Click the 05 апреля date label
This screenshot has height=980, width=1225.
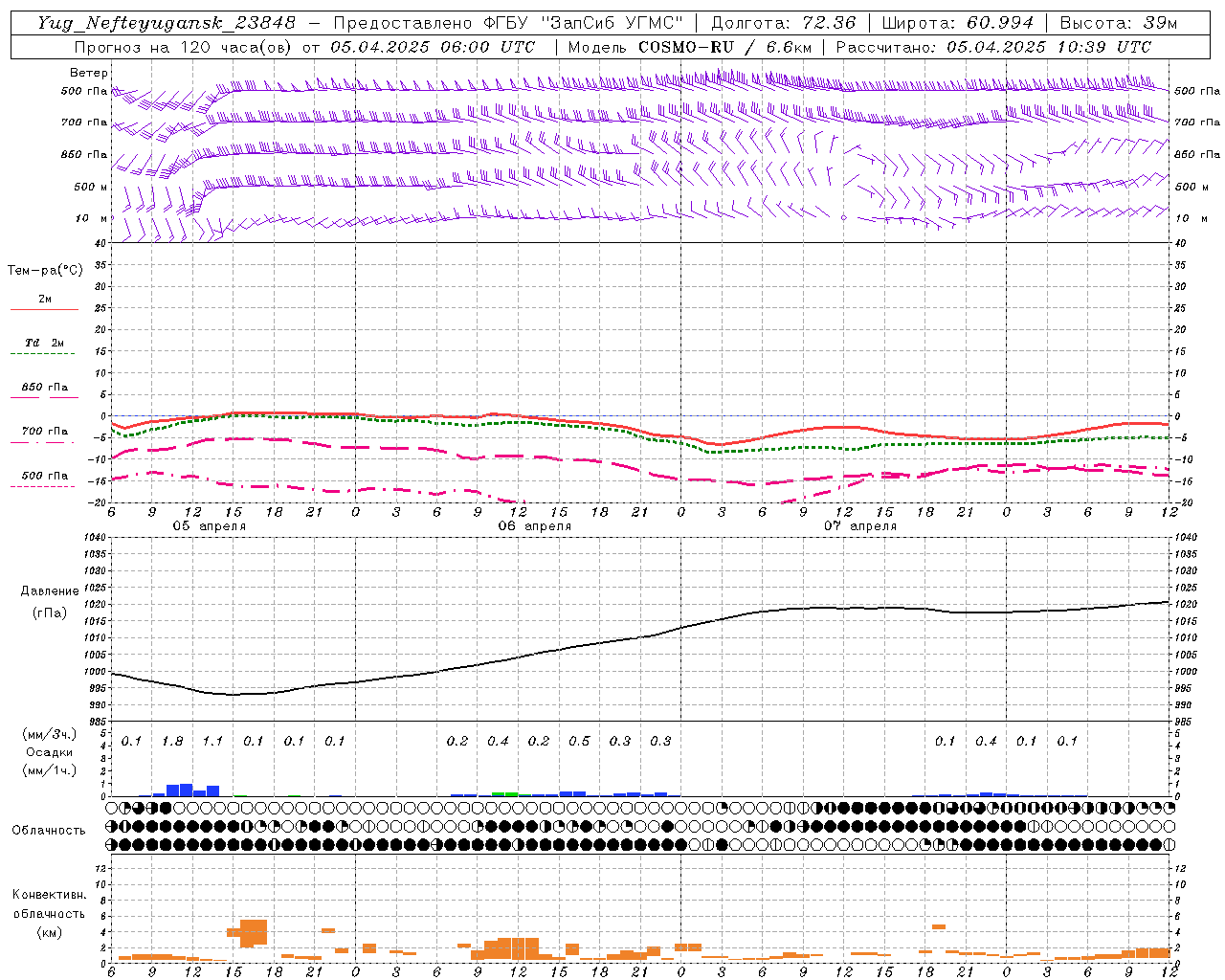[x=209, y=526]
